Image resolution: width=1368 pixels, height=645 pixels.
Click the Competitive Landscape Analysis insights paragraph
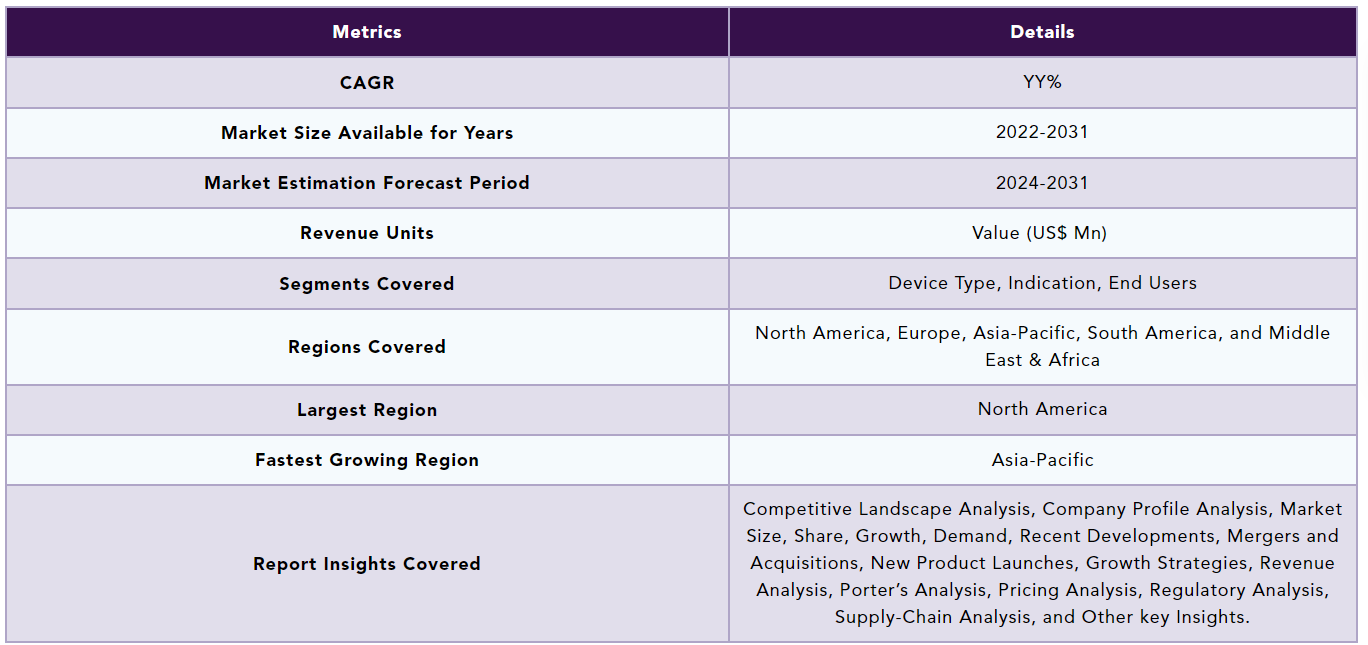pos(1042,564)
